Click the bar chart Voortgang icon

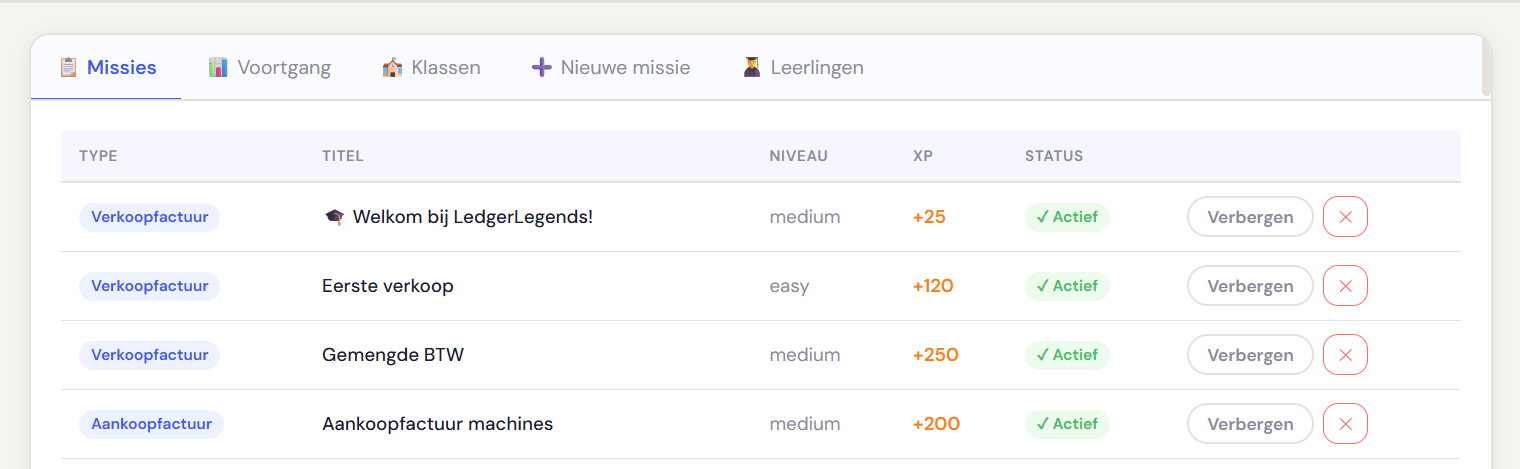pyautogui.click(x=218, y=68)
